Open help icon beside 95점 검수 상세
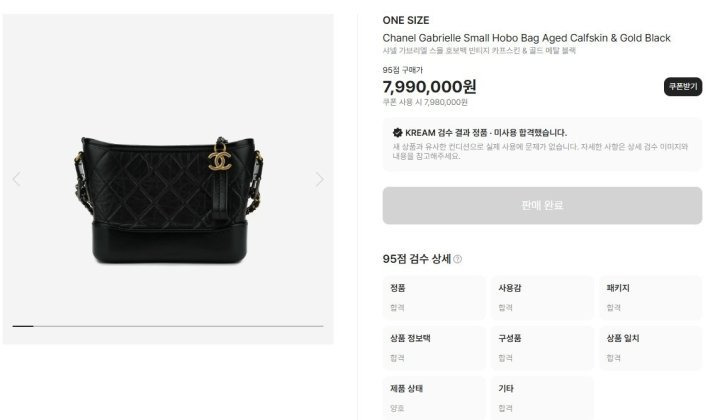 [457, 259]
